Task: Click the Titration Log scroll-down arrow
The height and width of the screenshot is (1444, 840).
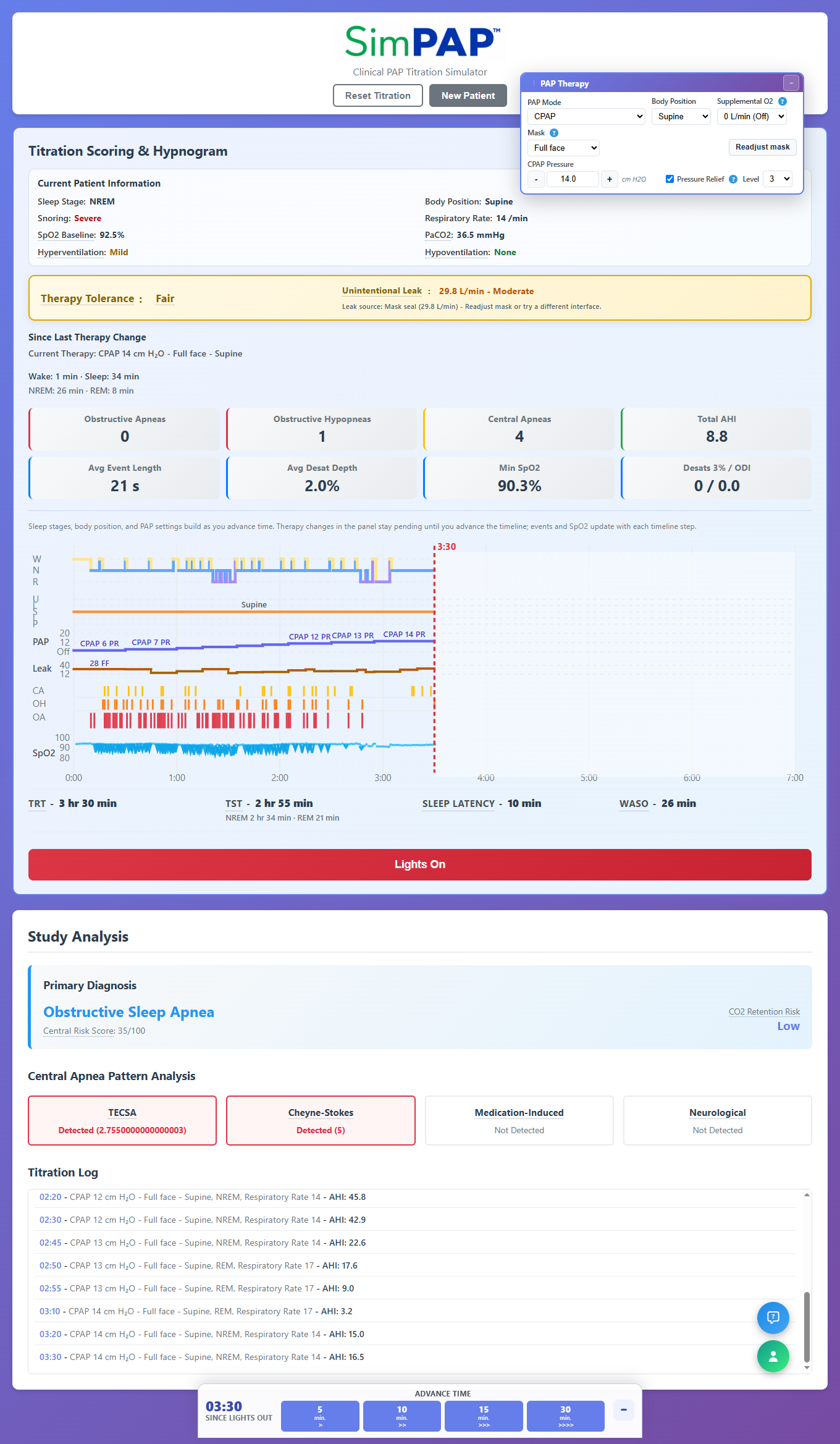Action: click(807, 1368)
